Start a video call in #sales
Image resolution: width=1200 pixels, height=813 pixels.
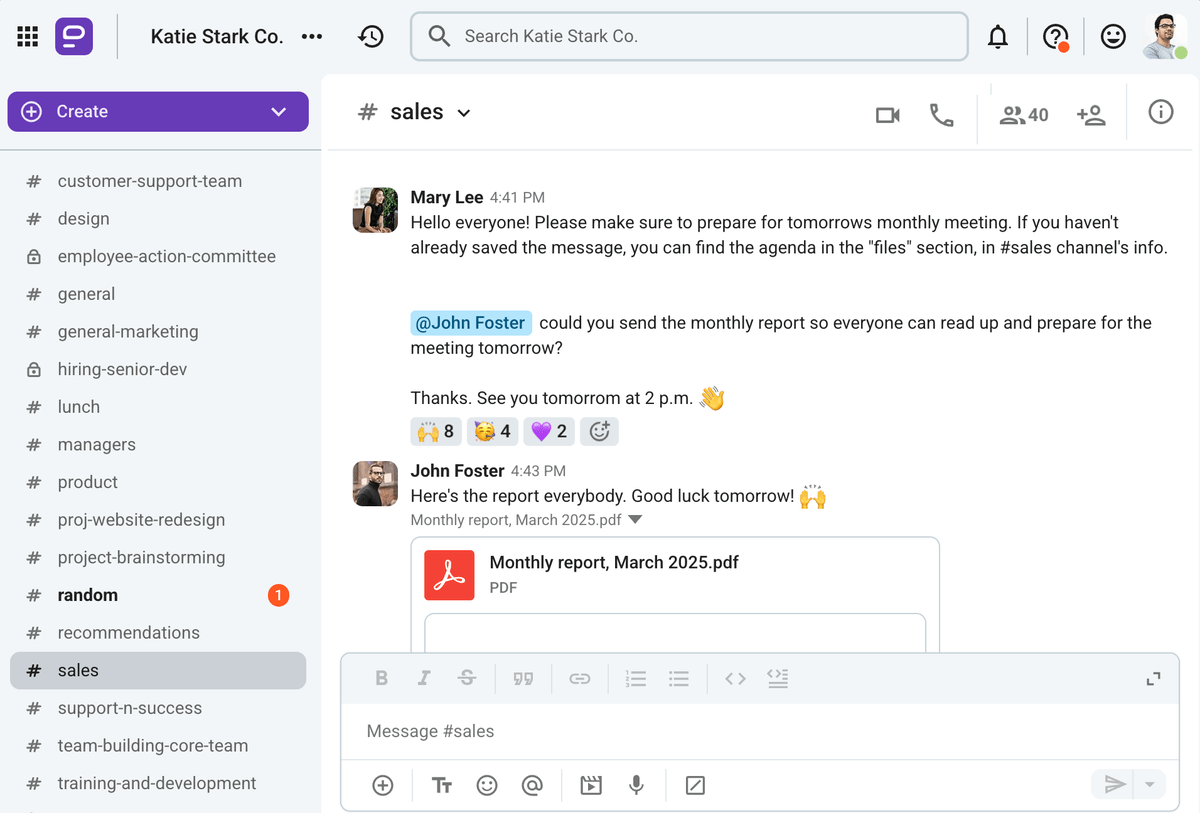886,114
